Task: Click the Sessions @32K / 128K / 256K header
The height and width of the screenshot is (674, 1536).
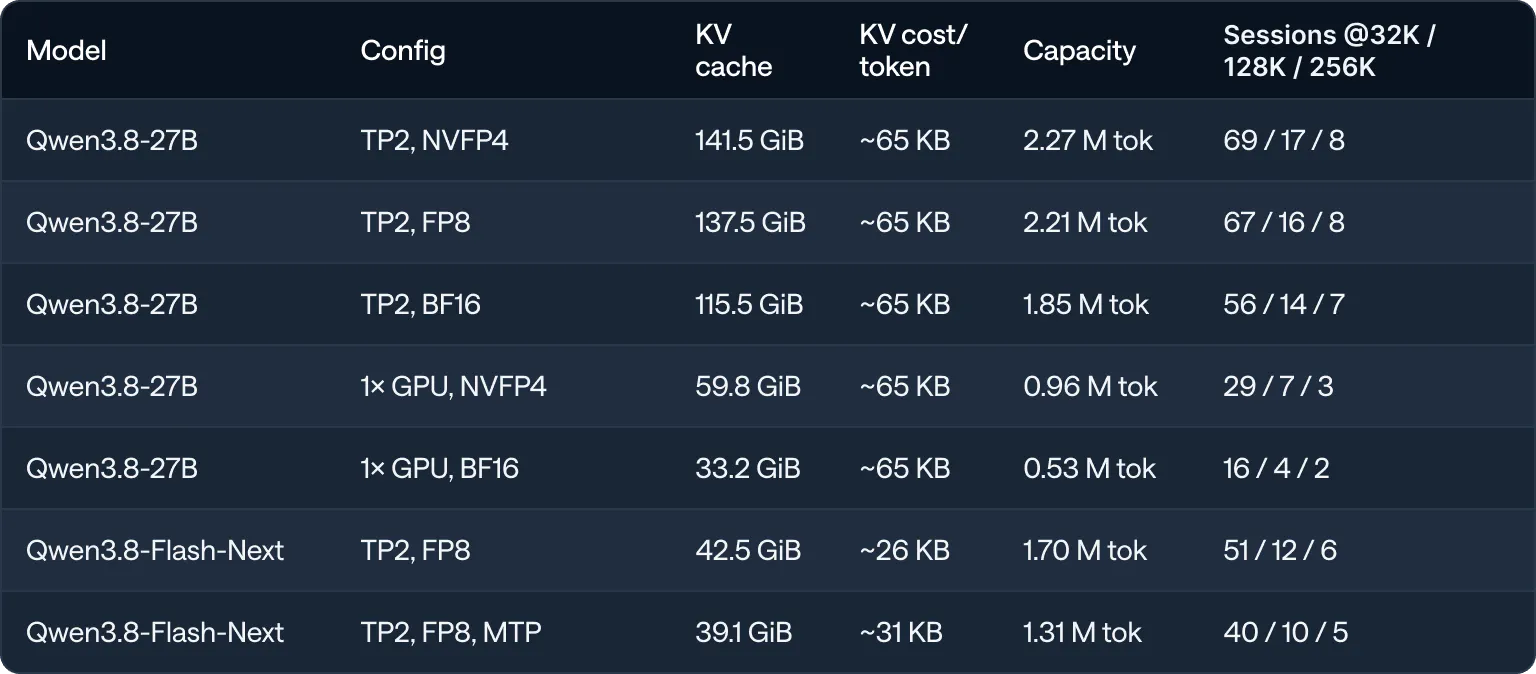Action: pyautogui.click(x=1329, y=50)
